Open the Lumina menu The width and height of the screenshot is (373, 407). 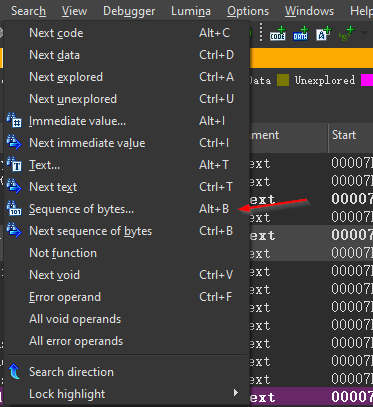tap(191, 11)
